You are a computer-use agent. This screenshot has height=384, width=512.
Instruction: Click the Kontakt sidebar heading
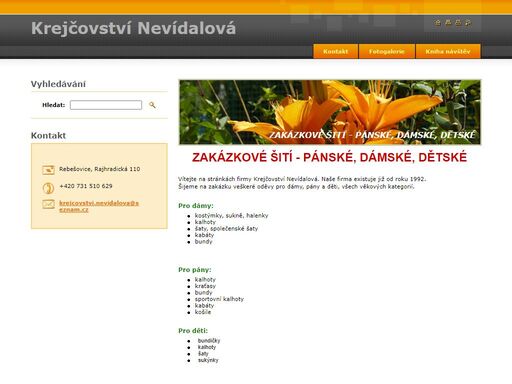[48, 136]
